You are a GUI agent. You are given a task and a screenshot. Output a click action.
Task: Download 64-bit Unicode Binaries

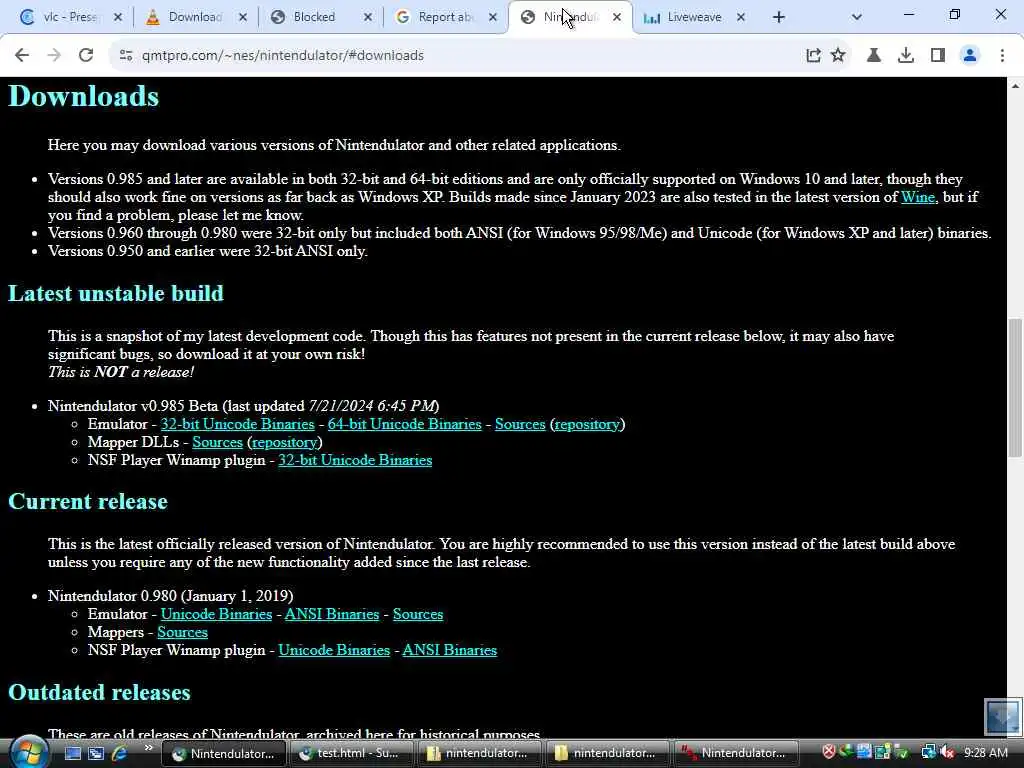[x=404, y=424]
